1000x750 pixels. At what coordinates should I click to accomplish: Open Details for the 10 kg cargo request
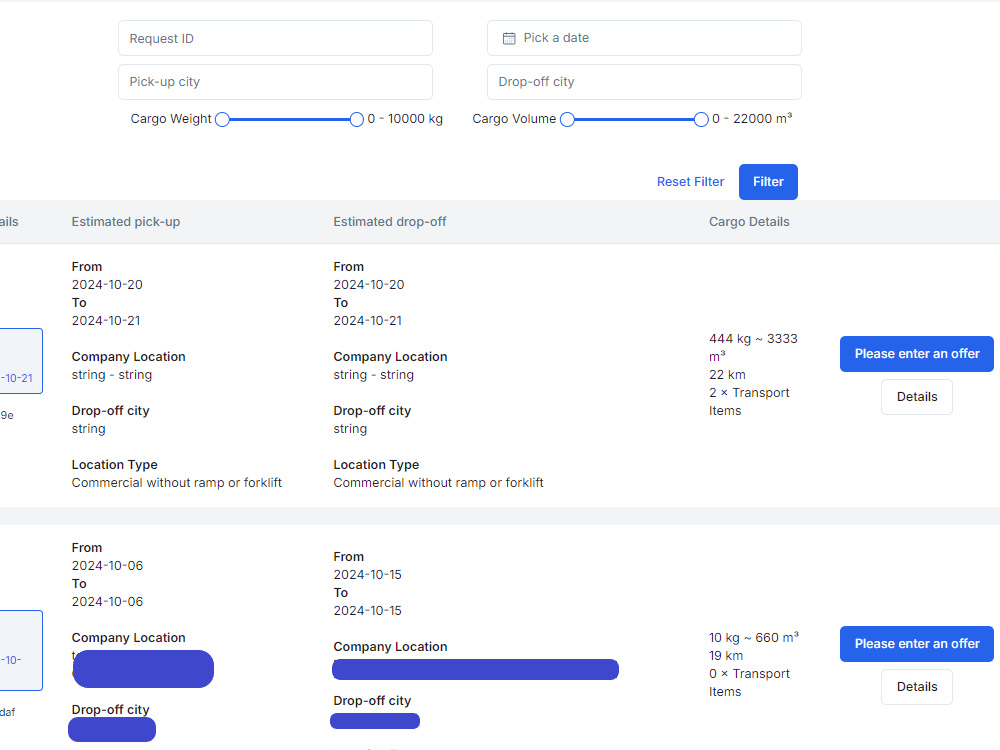pos(916,687)
